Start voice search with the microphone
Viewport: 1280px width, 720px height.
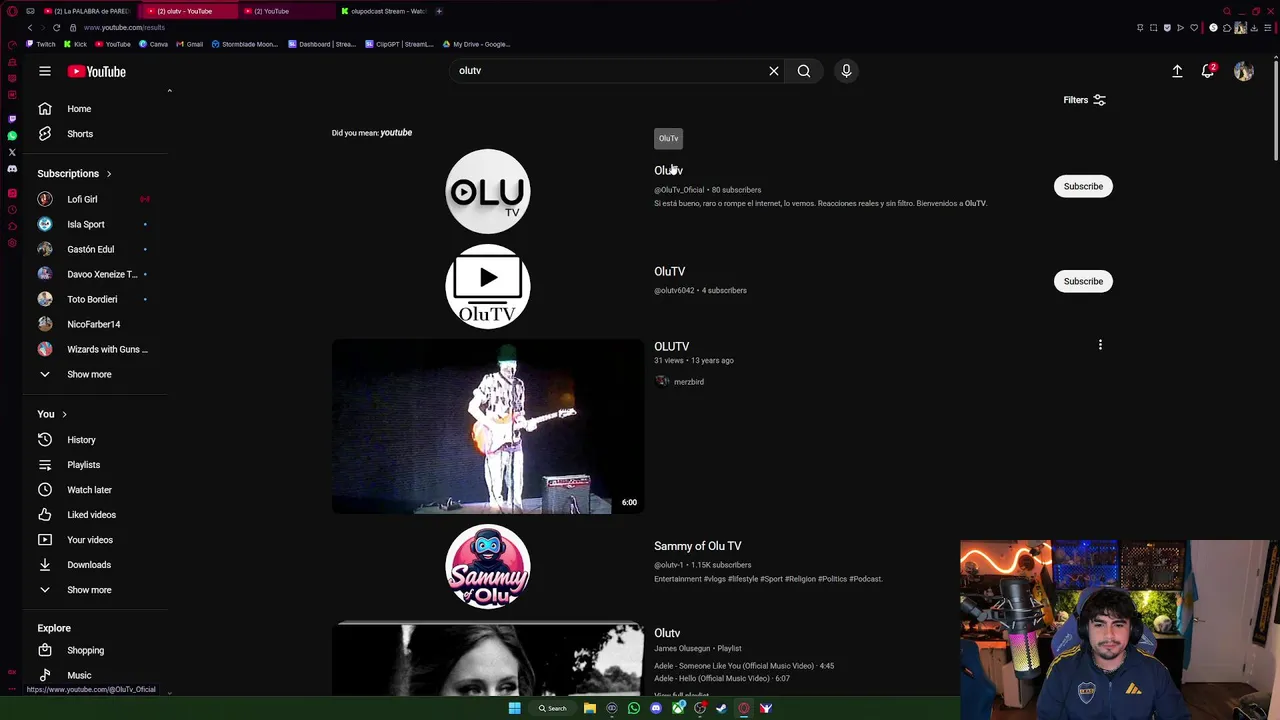click(846, 71)
